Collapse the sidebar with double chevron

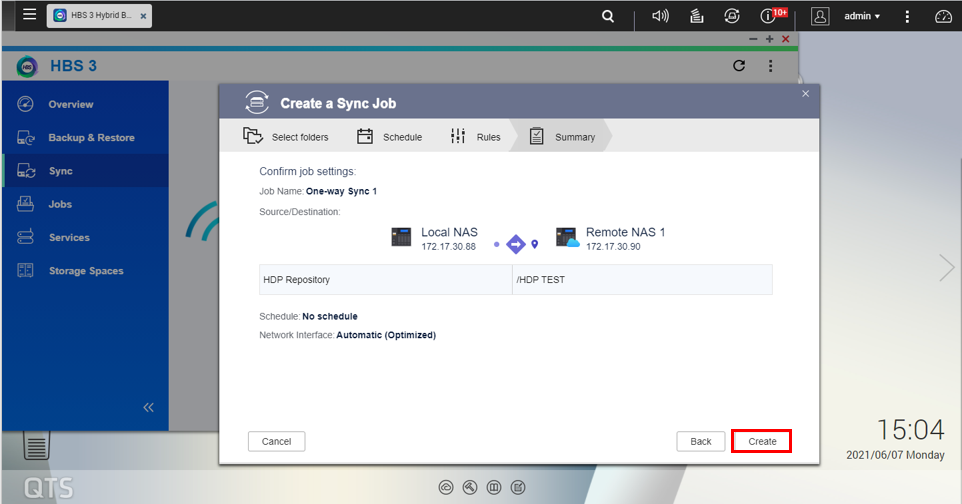pos(148,407)
